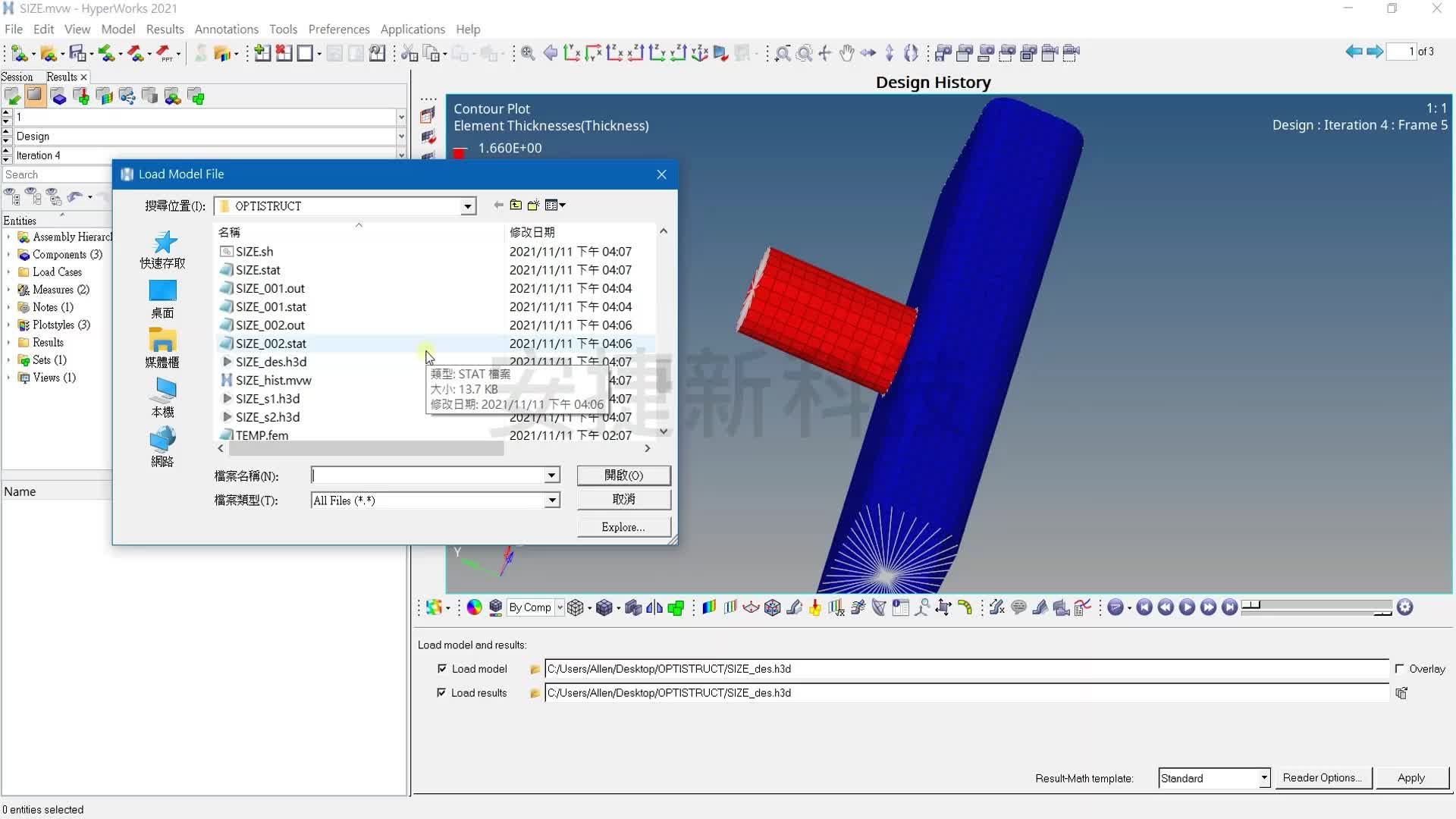Viewport: 1456px width, 819px height.
Task: Click the 取消 cancel button
Action: [x=623, y=500]
